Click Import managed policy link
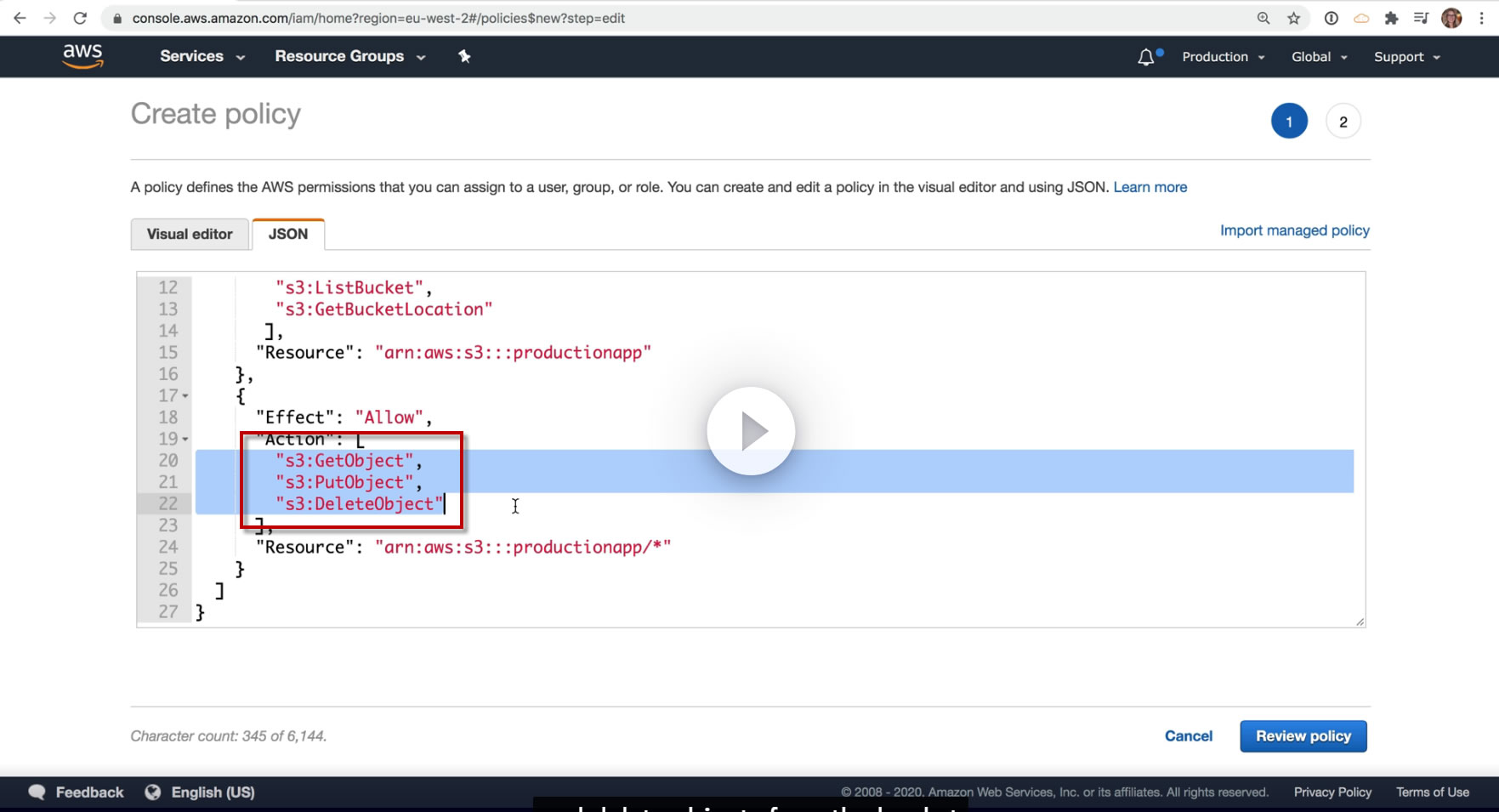Viewport: 1499px width, 812px height. pos(1295,230)
